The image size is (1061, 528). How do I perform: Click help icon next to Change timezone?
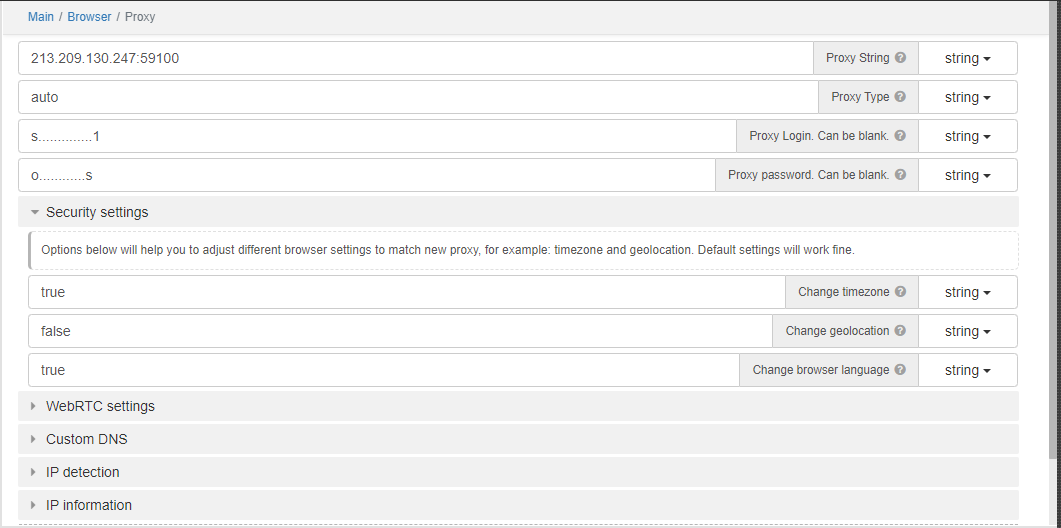(x=900, y=292)
